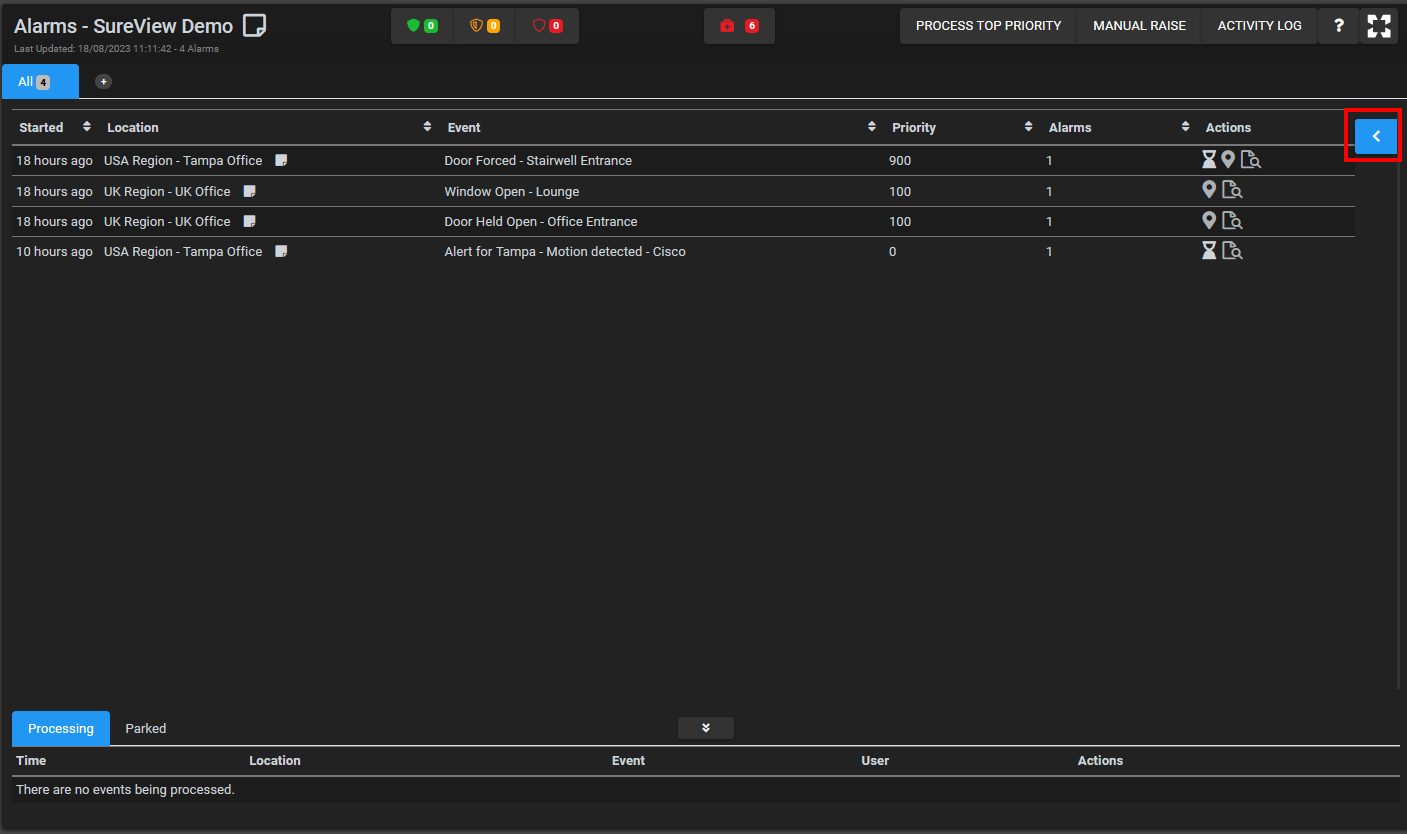
Task: Select the orange shield counter
Action: pos(485,26)
